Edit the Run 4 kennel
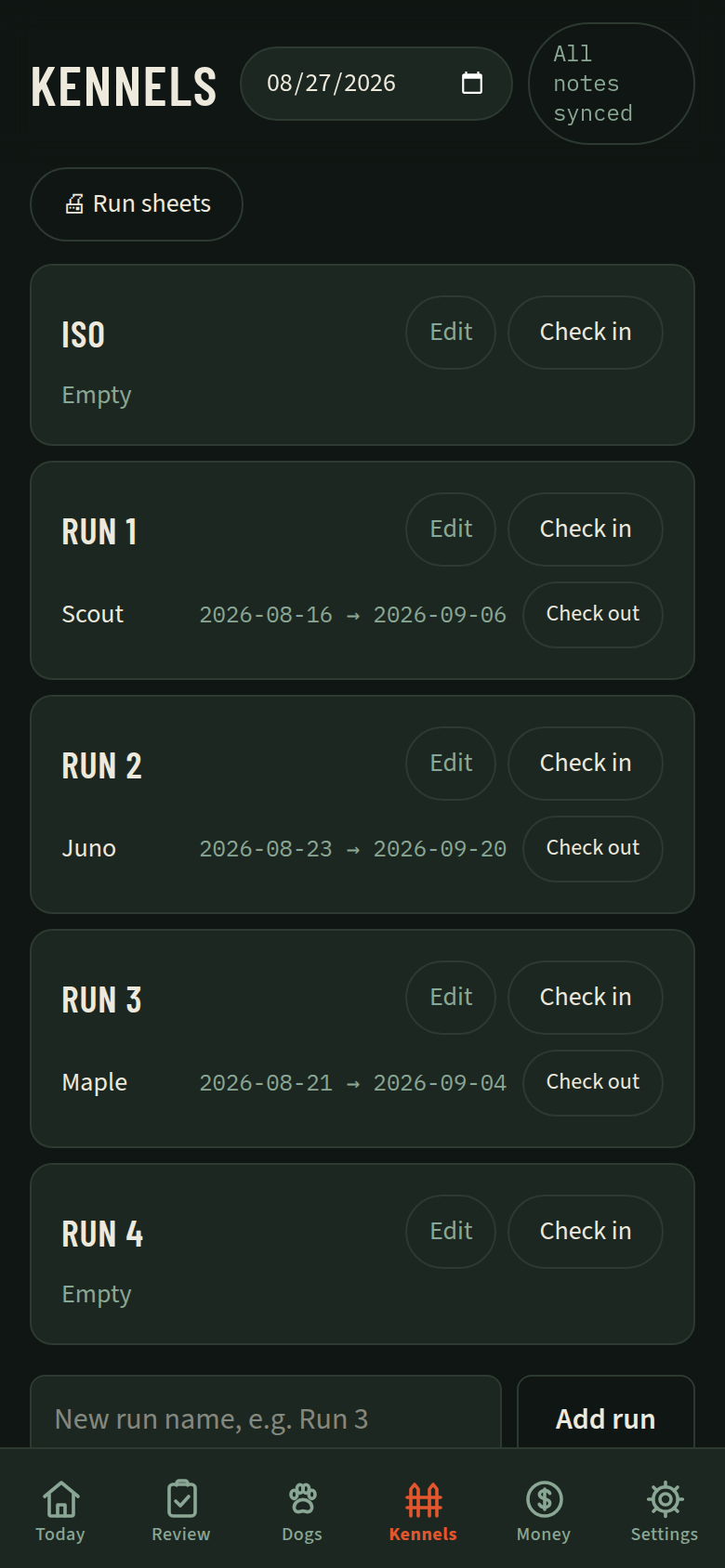Viewport: 725px width, 1568px height. 451,1232
